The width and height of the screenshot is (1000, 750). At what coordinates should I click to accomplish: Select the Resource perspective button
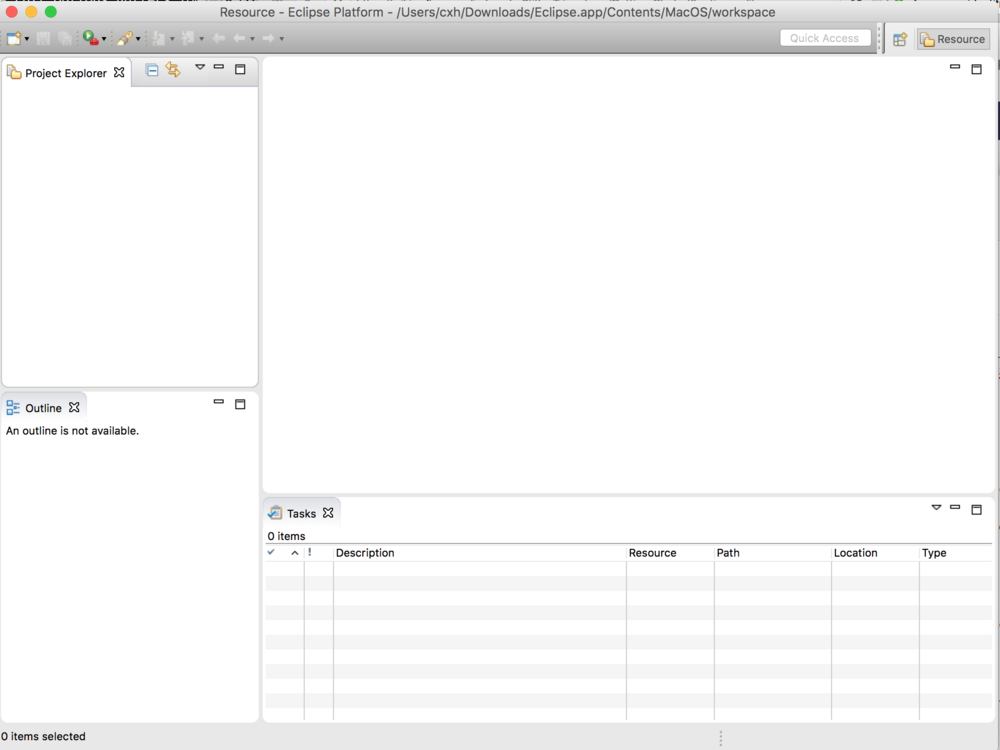pos(951,38)
